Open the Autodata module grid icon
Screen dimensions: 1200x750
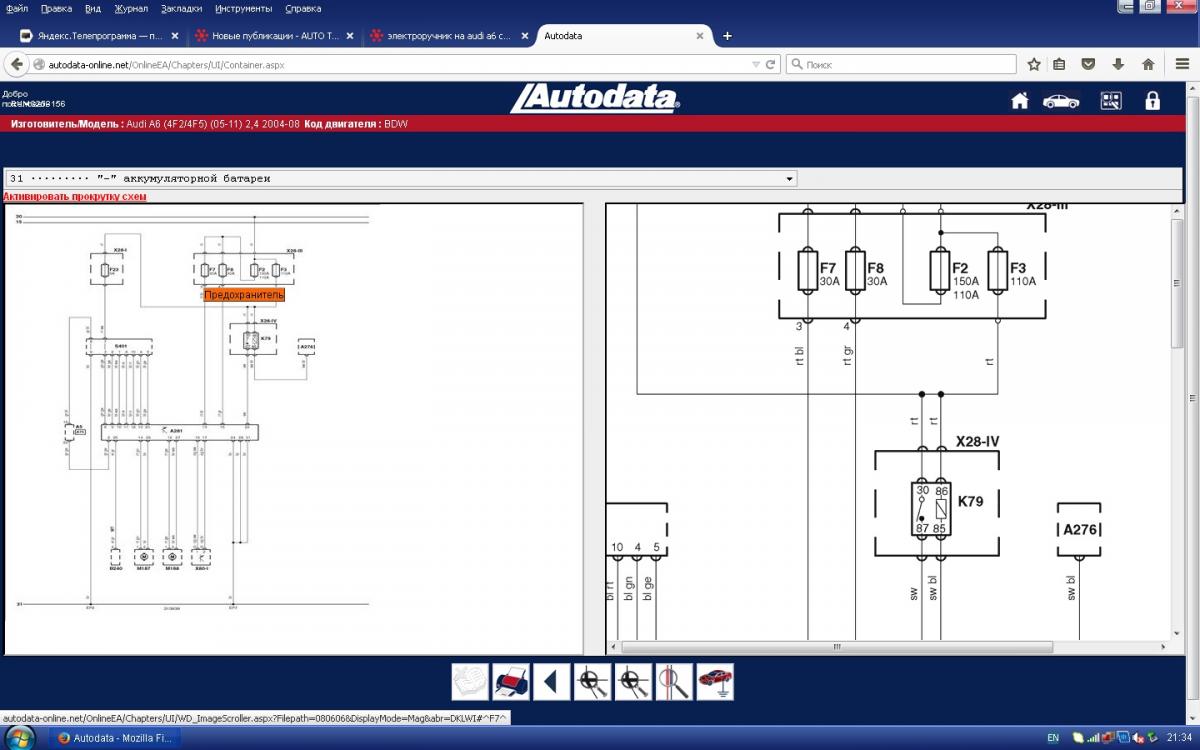(1111, 101)
